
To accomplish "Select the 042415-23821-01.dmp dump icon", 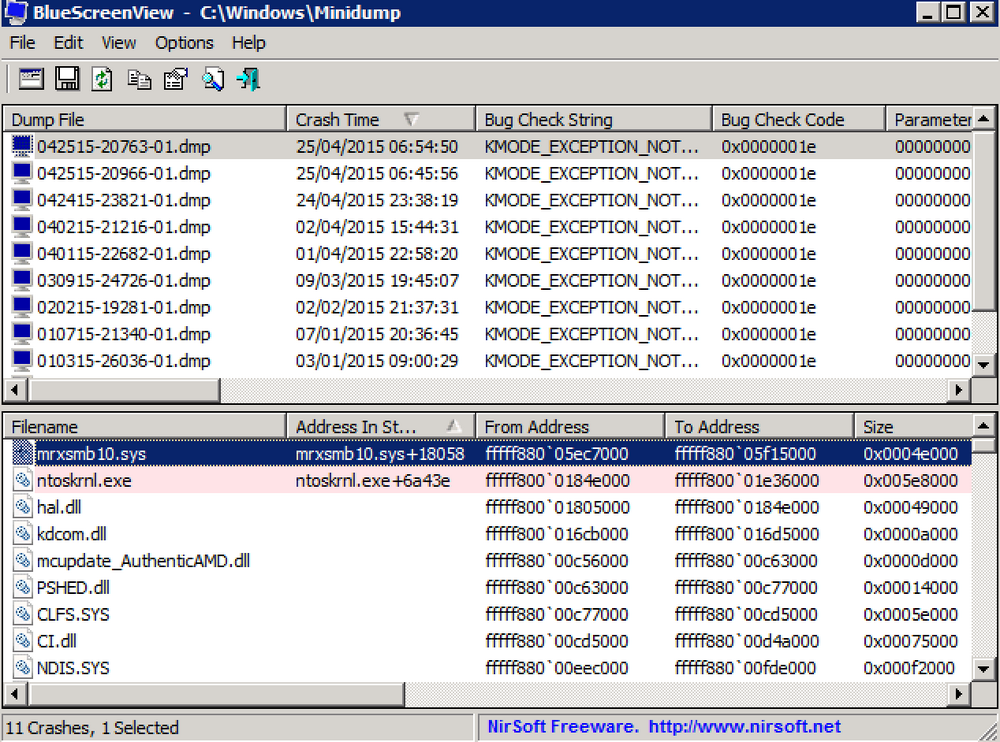I will coord(22,200).
